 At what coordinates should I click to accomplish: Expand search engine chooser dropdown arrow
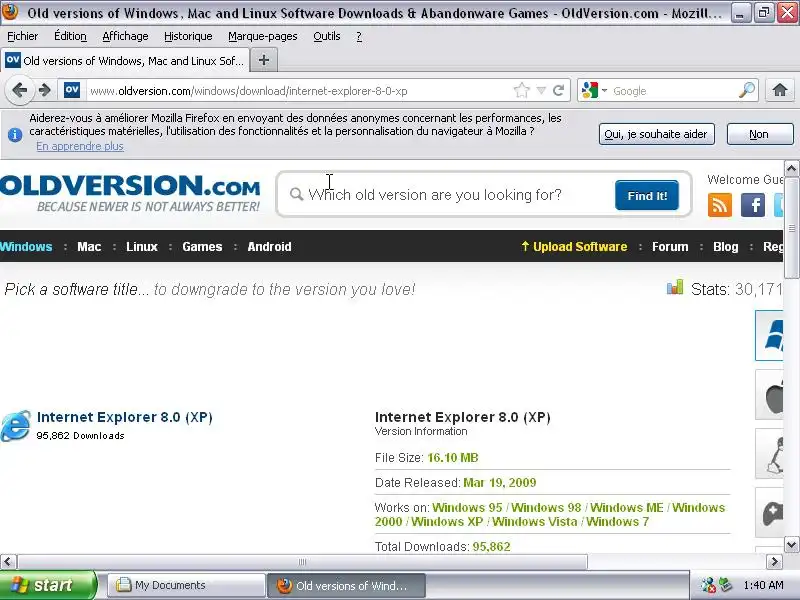(604, 90)
